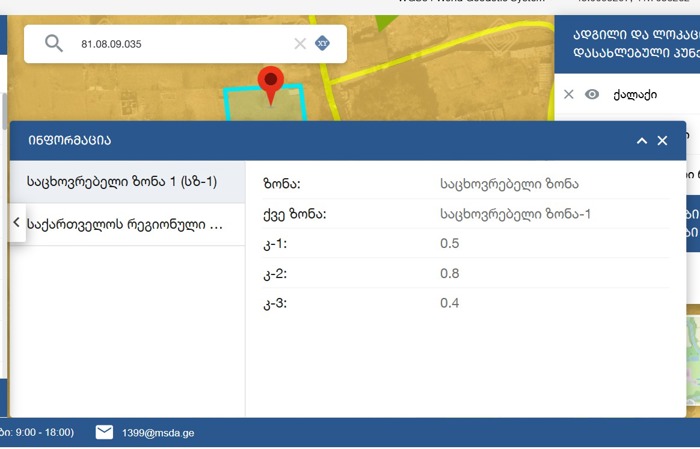Clear the search field with the X icon
The height and width of the screenshot is (449, 700).
tap(300, 44)
